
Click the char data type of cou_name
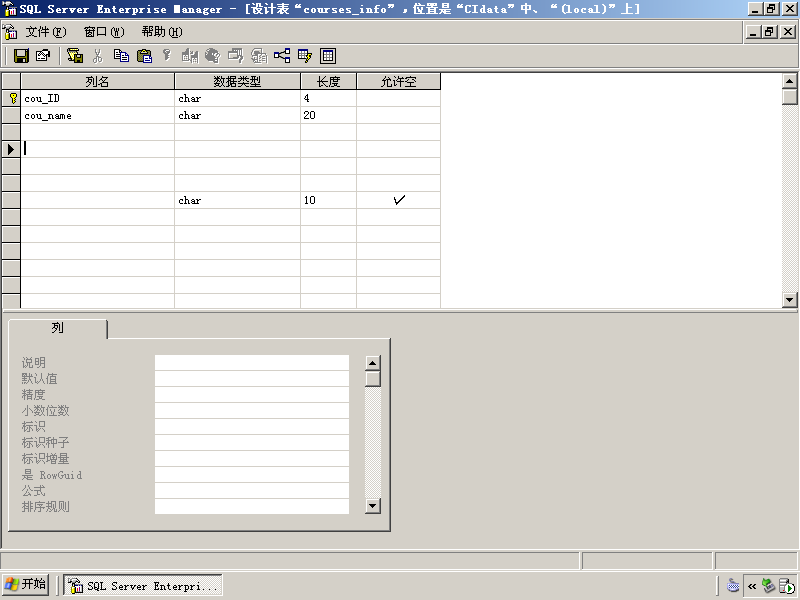pos(237,115)
